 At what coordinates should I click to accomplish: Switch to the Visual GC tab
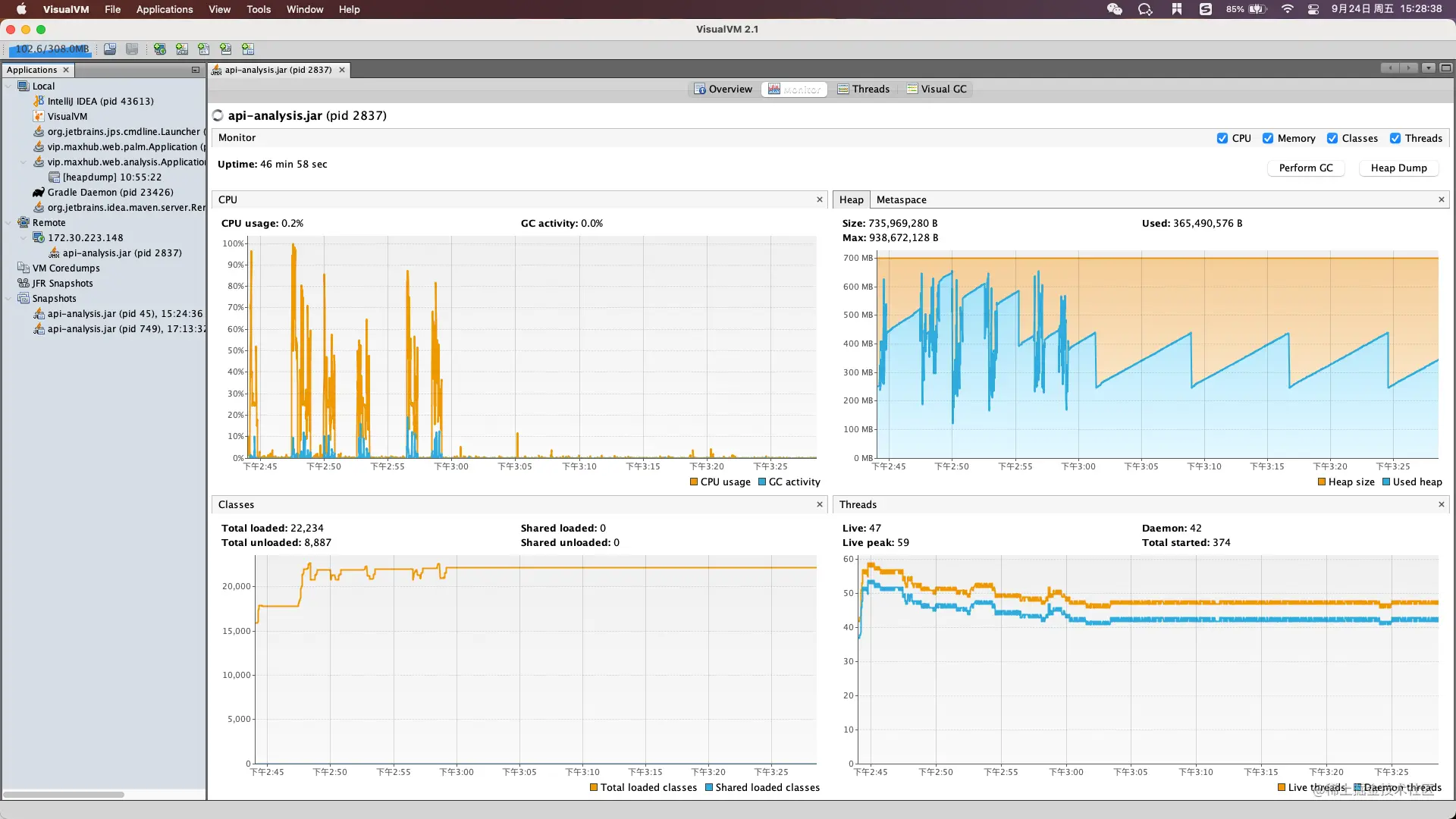[937, 89]
